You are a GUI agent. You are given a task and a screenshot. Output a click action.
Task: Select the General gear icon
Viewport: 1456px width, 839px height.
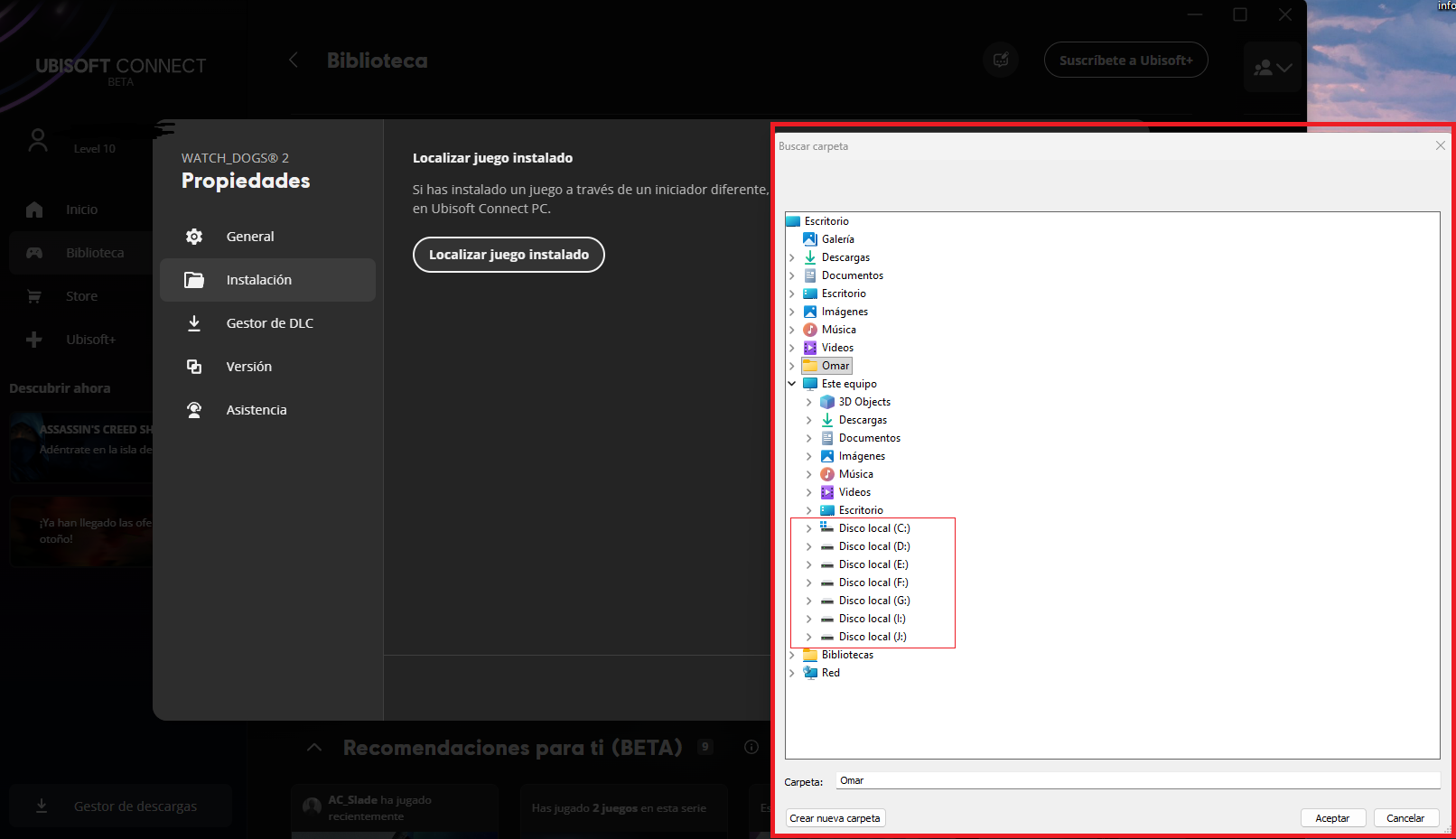pos(194,237)
